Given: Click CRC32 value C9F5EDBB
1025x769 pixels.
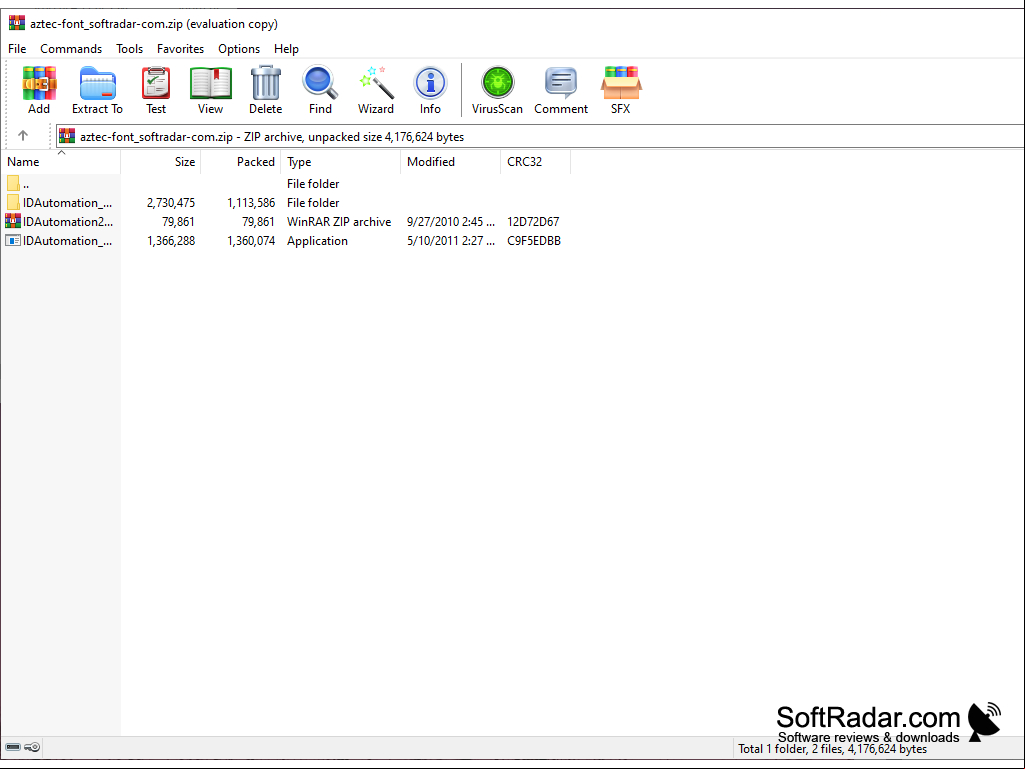Looking at the screenshot, I should tap(533, 241).
